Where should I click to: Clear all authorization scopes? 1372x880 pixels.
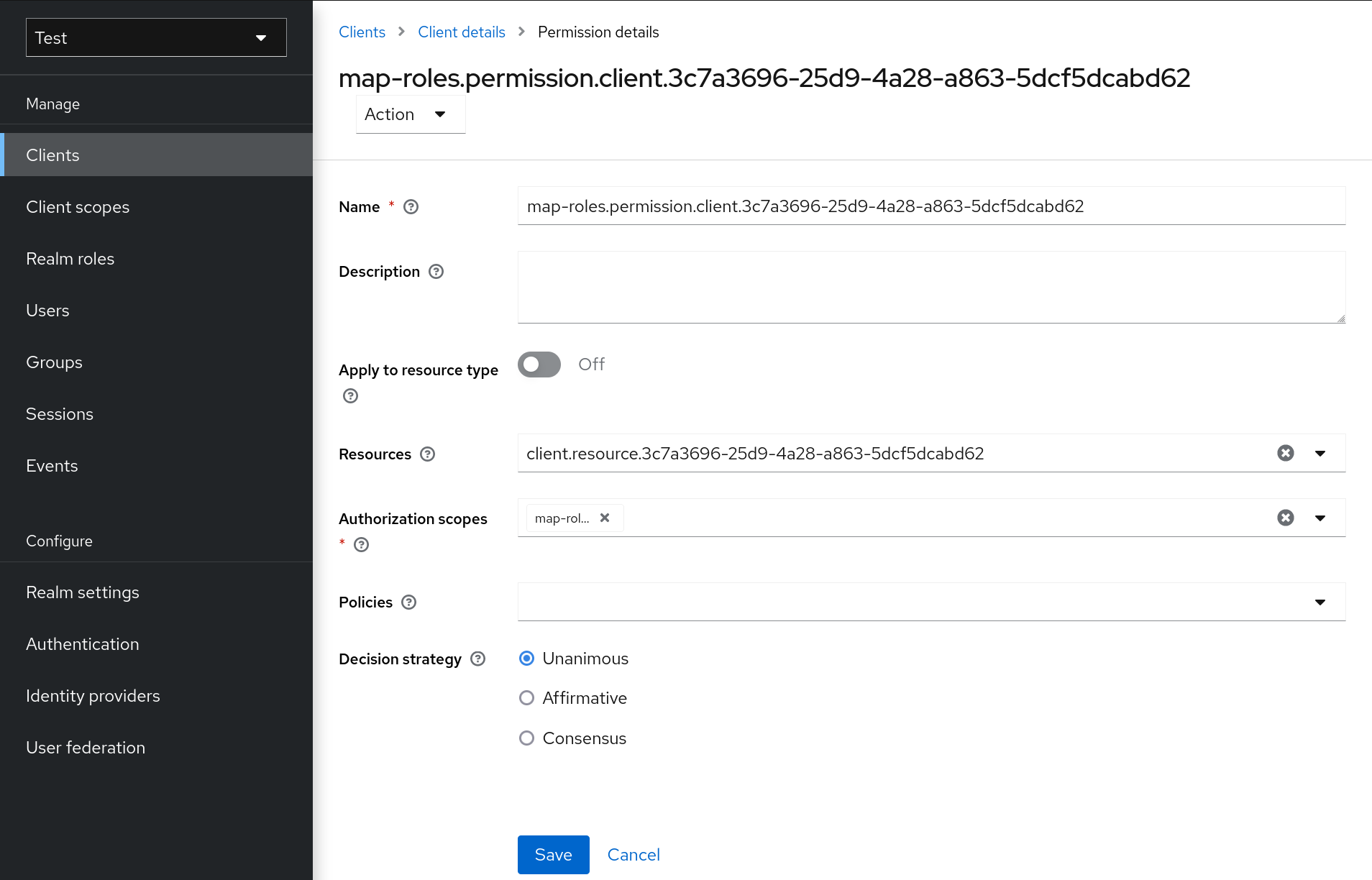pyautogui.click(x=1285, y=518)
